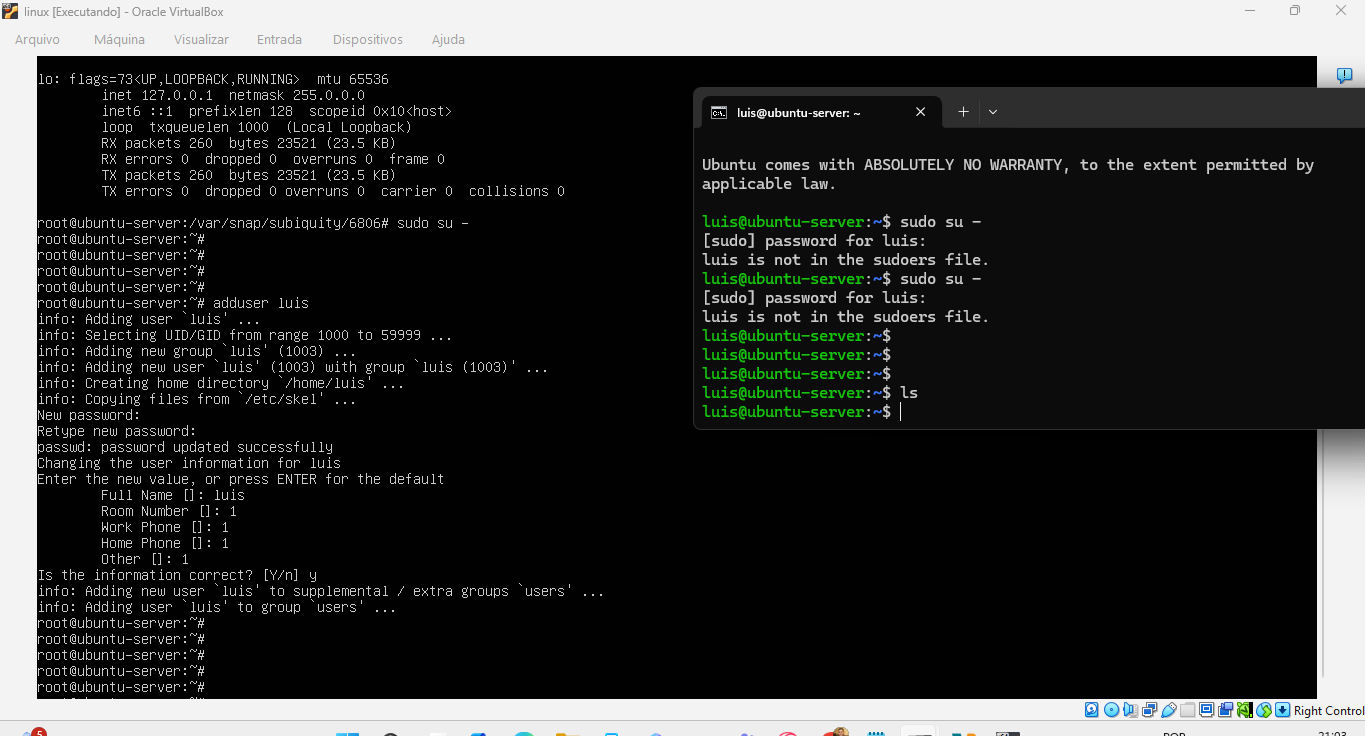The height and width of the screenshot is (736, 1365).
Task: Click 'Adding user luis to group users' line
Action: click(x=217, y=607)
